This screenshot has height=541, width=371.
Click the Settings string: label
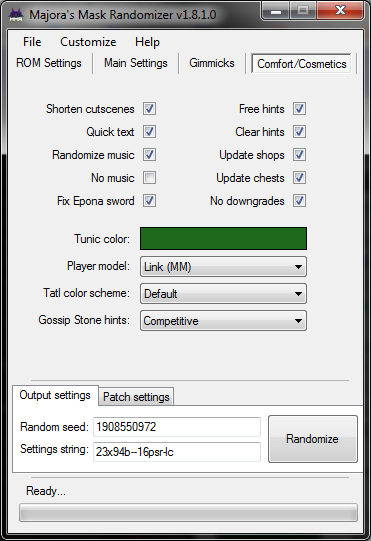click(x=54, y=449)
